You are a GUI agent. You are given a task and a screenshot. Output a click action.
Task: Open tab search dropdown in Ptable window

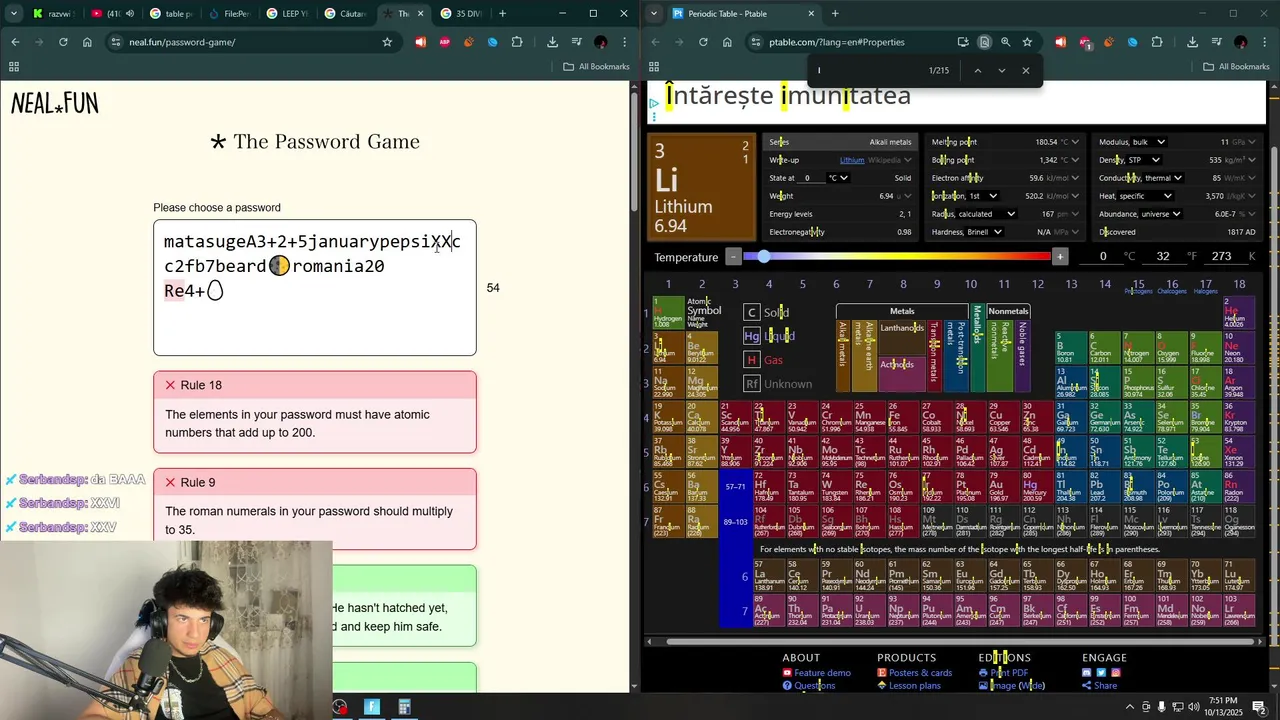[654, 13]
